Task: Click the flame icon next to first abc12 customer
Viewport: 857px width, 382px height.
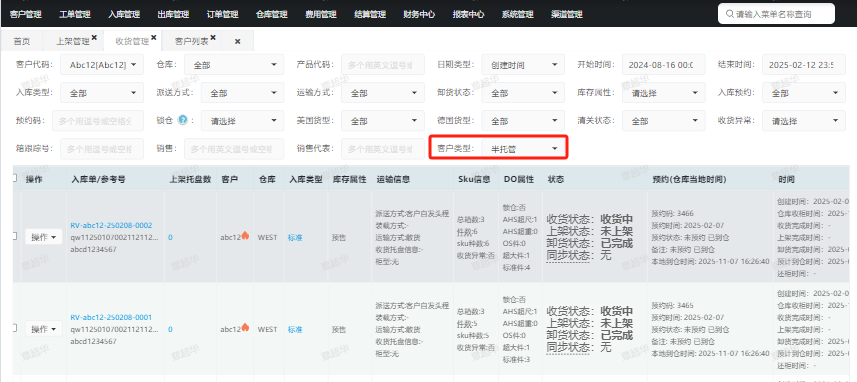Action: pyautogui.click(x=245, y=236)
